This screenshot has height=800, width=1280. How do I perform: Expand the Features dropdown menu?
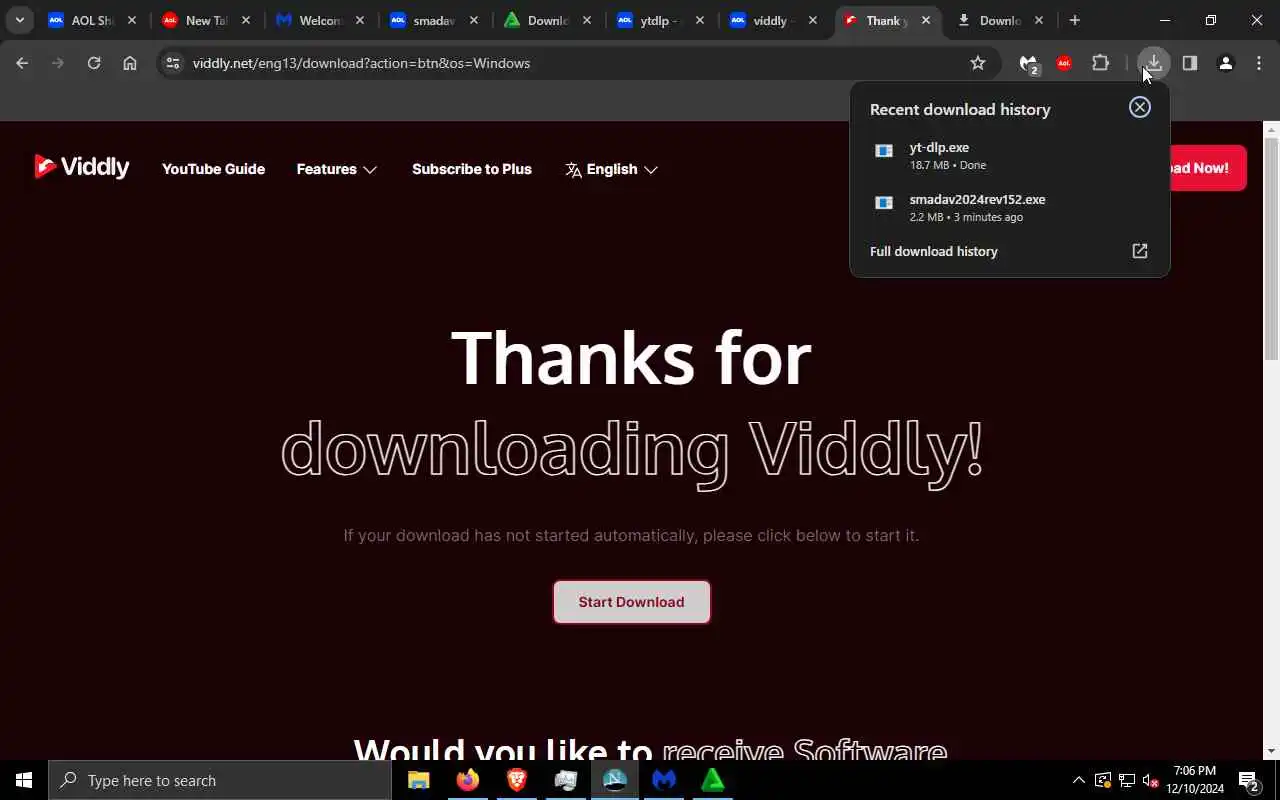pyautogui.click(x=336, y=169)
